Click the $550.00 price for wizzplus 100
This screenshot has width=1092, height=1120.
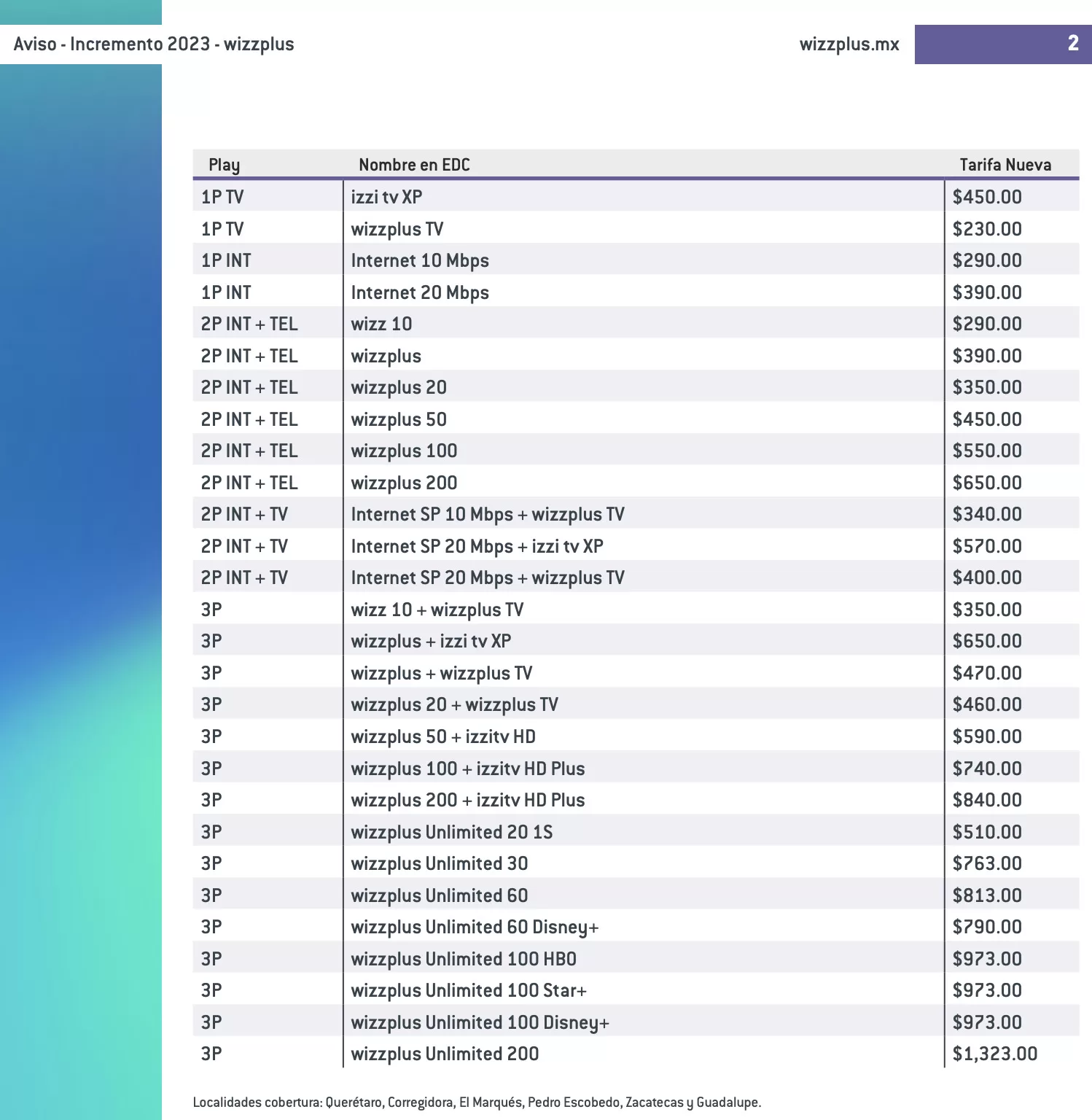tap(987, 451)
